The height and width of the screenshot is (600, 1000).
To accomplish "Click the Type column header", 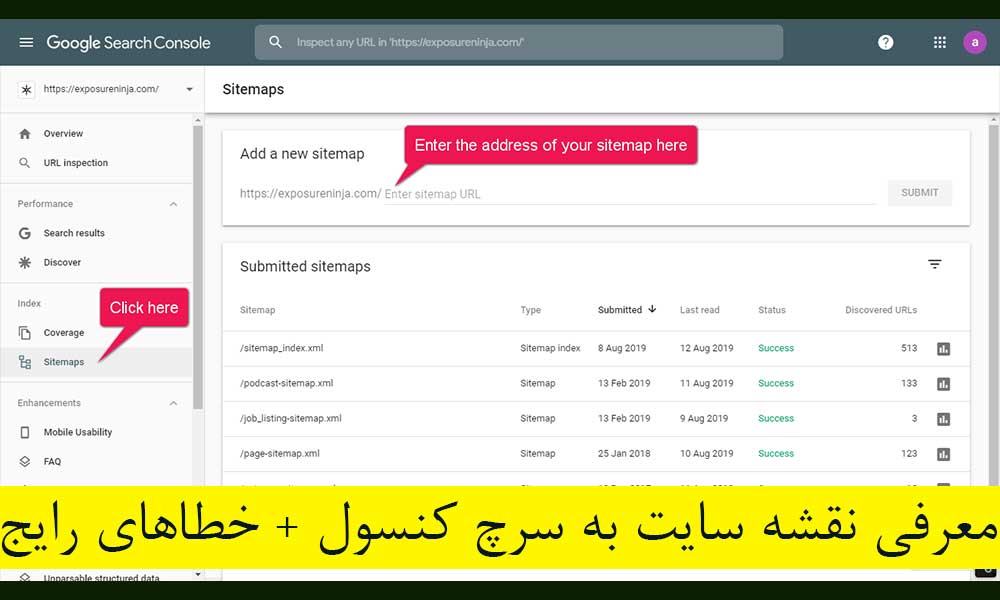I will point(531,310).
